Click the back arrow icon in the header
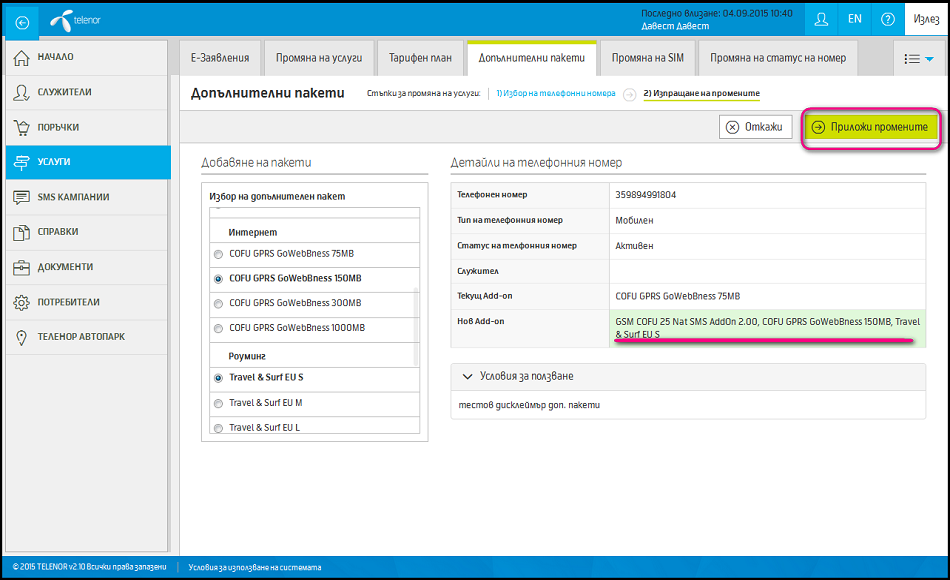The width and height of the screenshot is (950, 580). click(x=22, y=22)
